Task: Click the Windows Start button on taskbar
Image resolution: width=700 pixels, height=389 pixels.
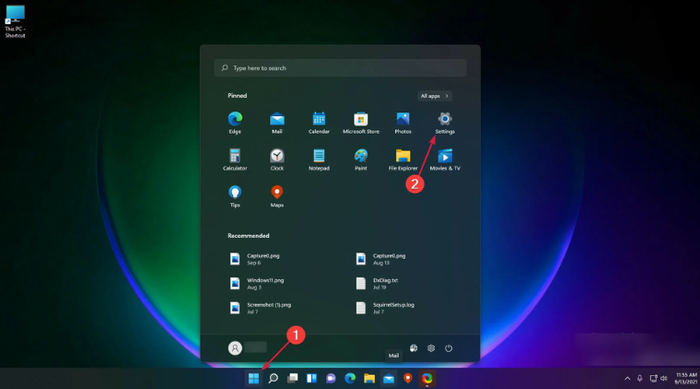Action: coord(254,378)
